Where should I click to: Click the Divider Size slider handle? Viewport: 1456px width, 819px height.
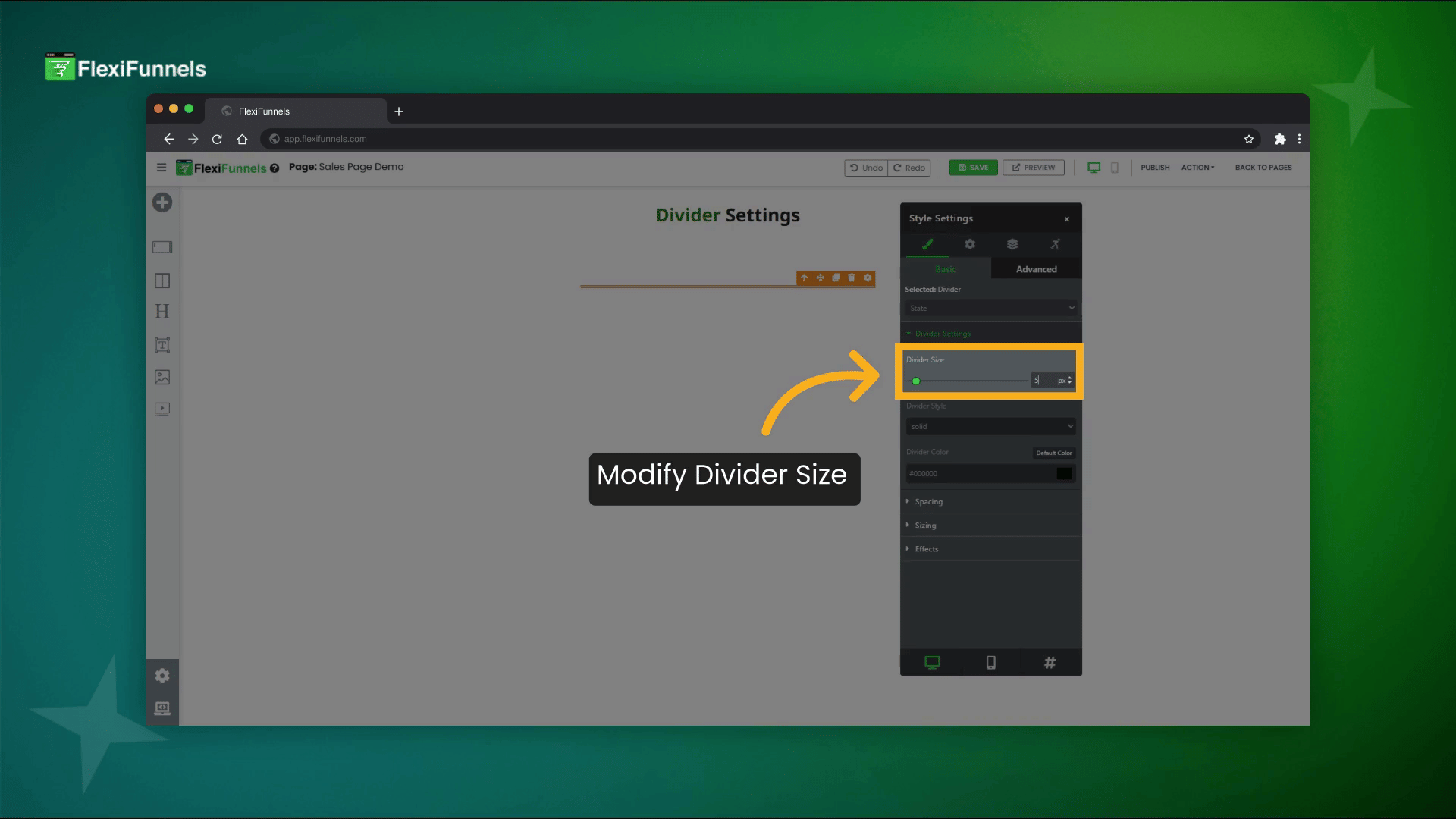(916, 381)
